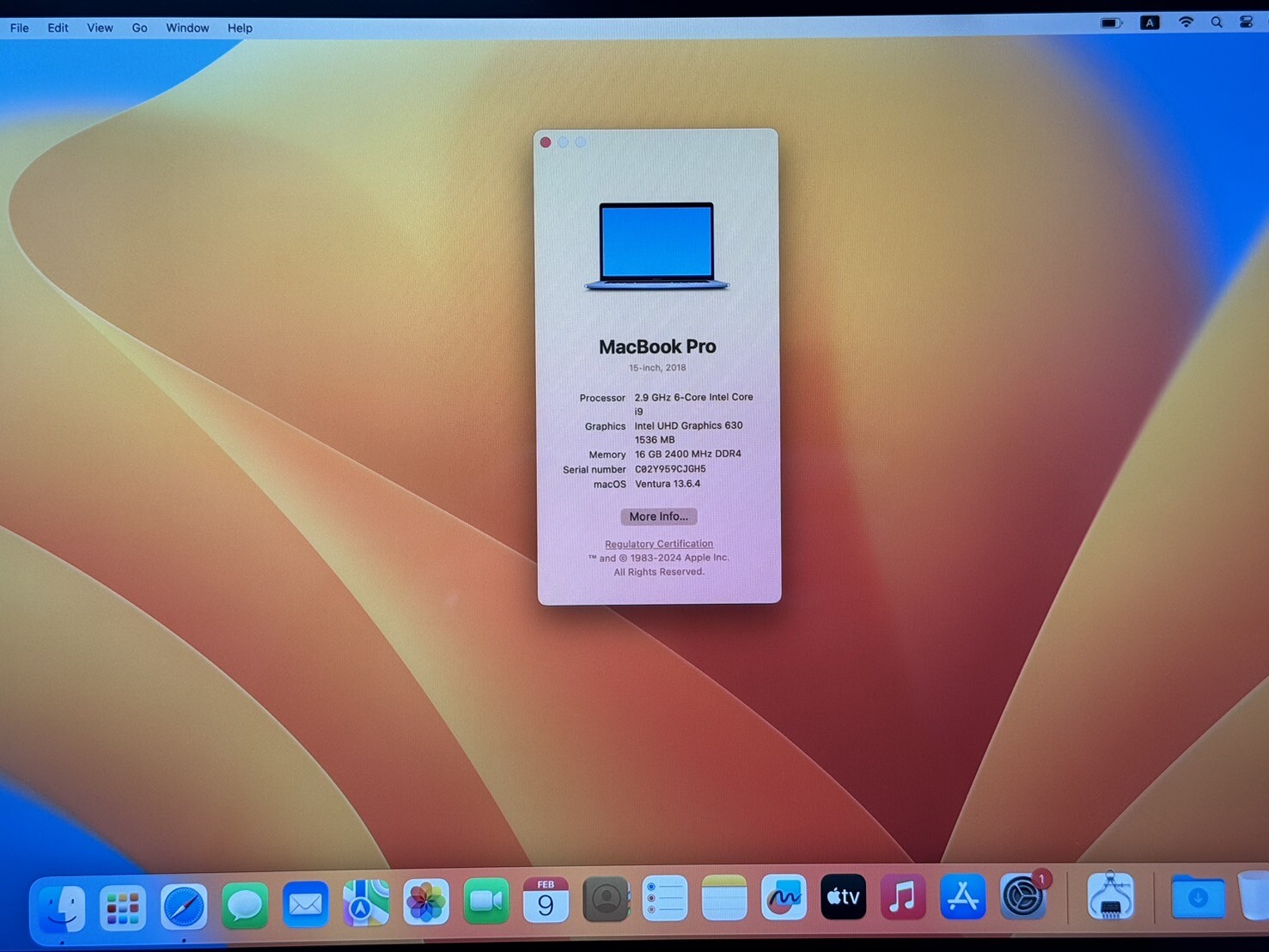1269x952 pixels.
Task: Open the App Store
Action: point(962,897)
